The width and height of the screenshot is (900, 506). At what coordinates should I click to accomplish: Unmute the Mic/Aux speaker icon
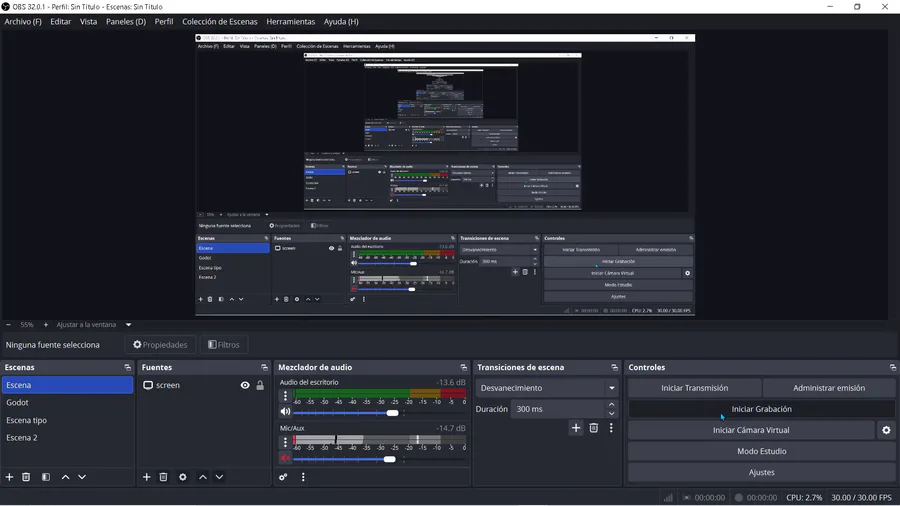285,458
